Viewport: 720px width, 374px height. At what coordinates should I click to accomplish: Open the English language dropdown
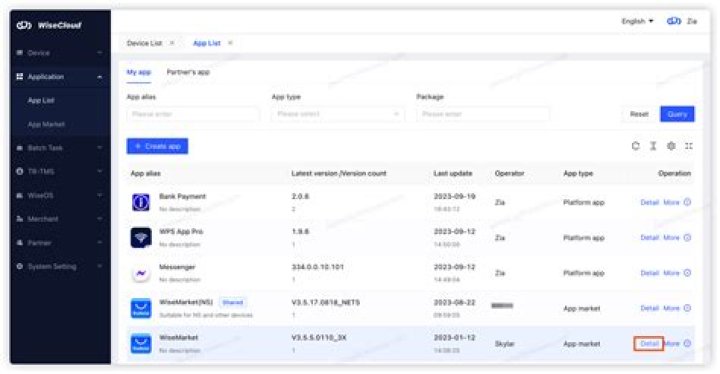click(637, 21)
